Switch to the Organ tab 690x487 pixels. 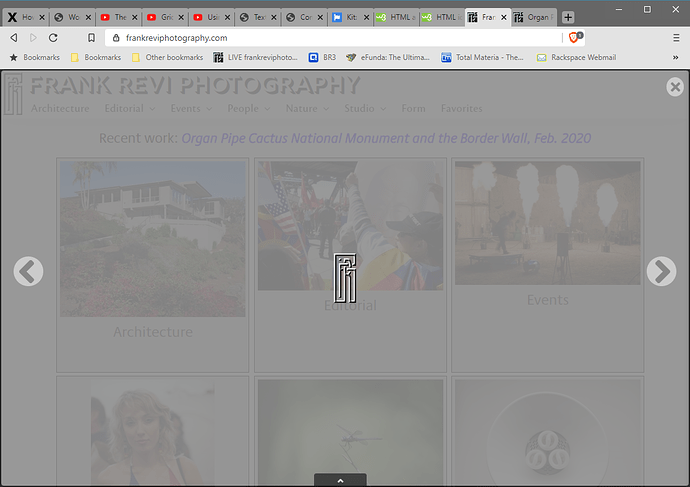pyautogui.click(x=534, y=17)
